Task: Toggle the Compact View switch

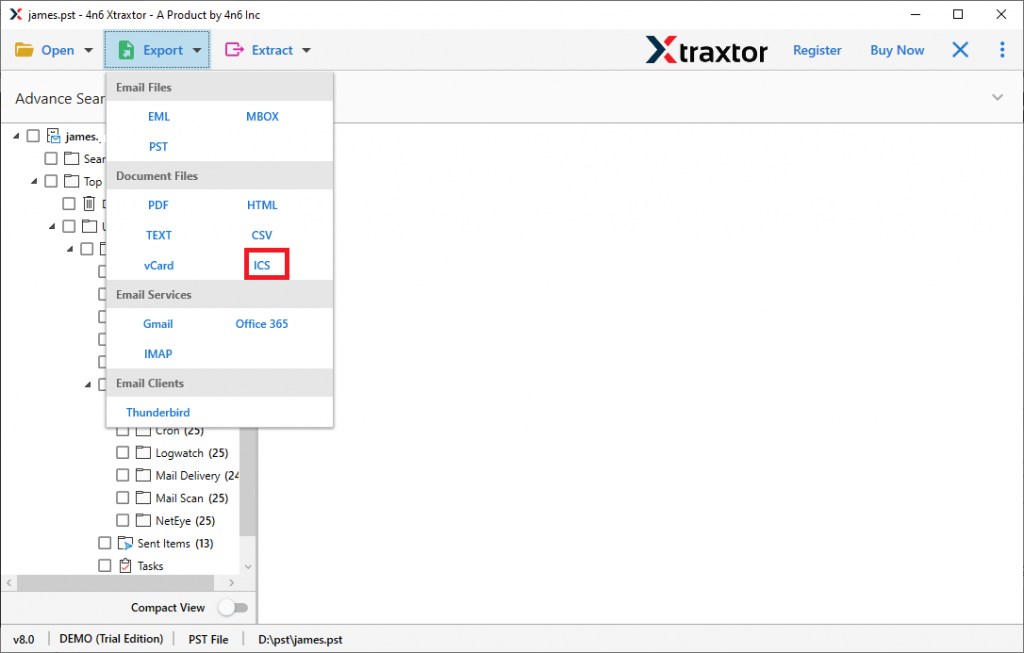Action: pos(233,608)
